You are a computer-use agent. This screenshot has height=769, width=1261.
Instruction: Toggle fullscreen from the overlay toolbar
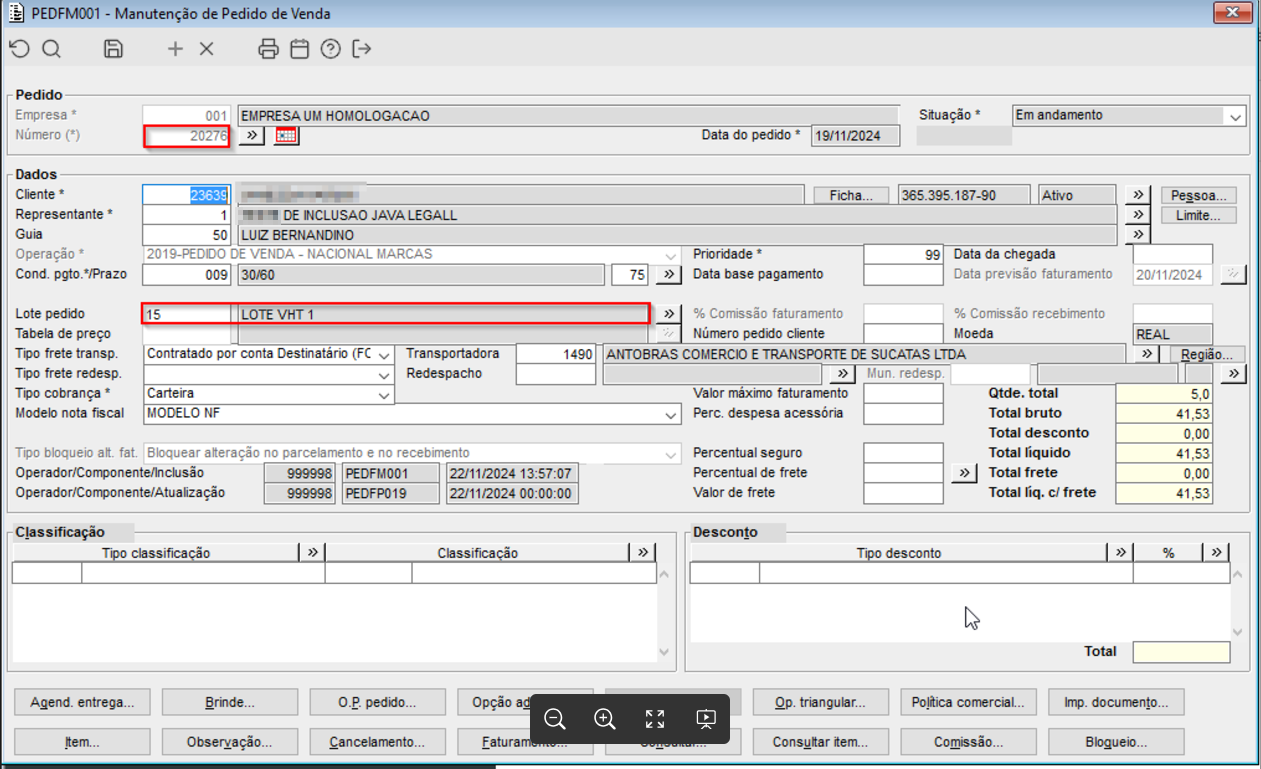click(x=655, y=719)
